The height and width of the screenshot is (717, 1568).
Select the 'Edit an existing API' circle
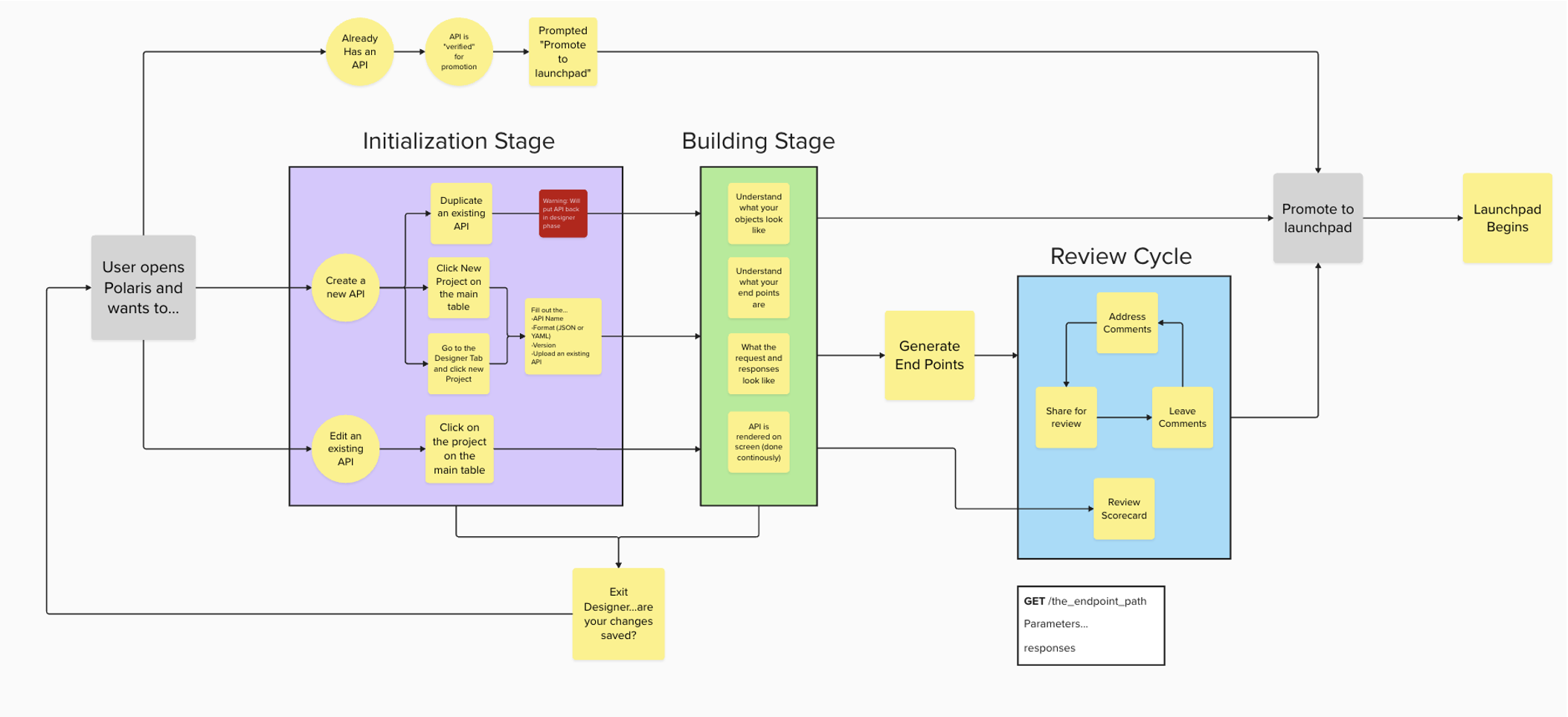point(346,449)
